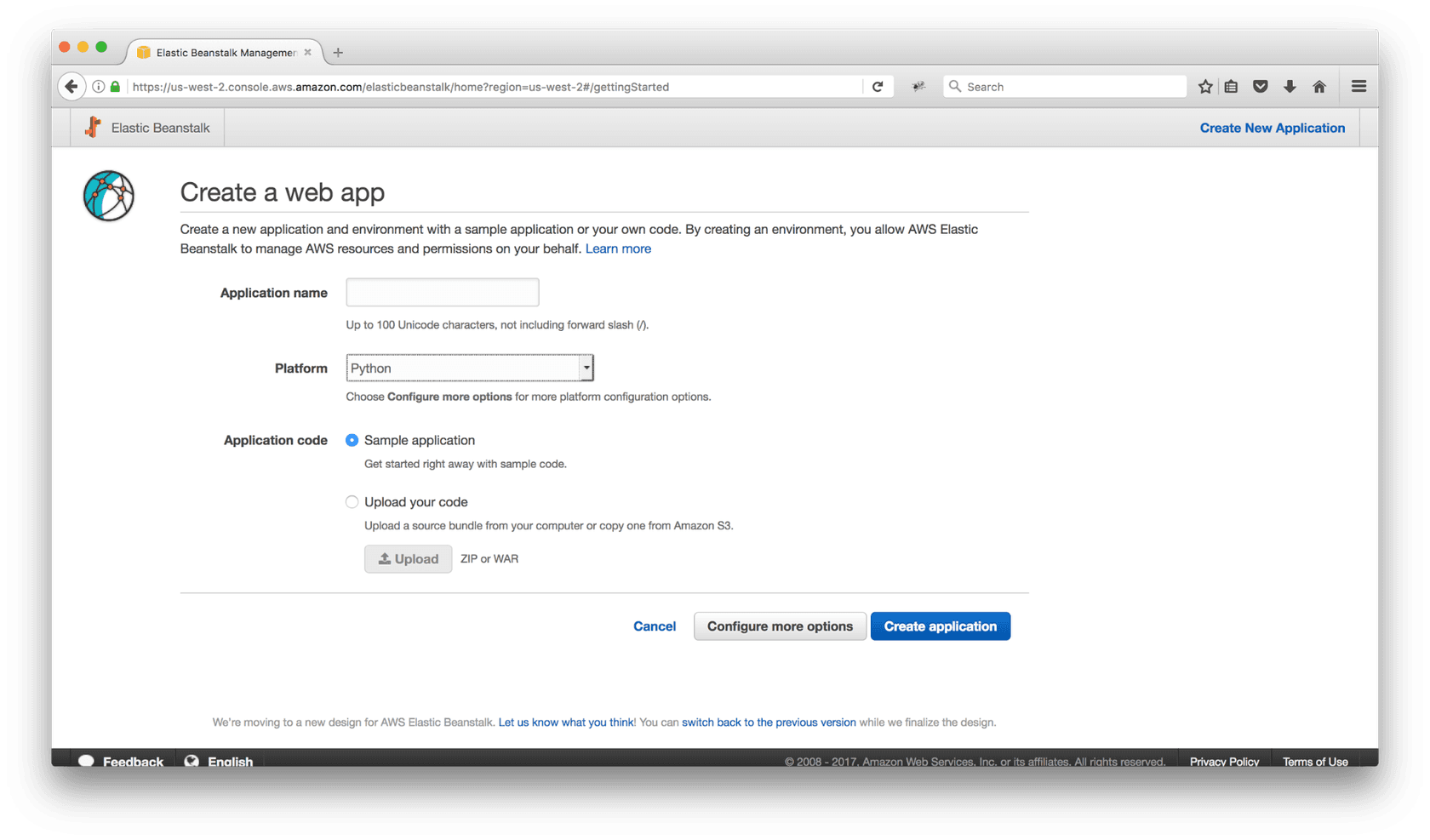The width and height of the screenshot is (1430, 840).
Task: Click the Create application button
Action: pos(941,626)
